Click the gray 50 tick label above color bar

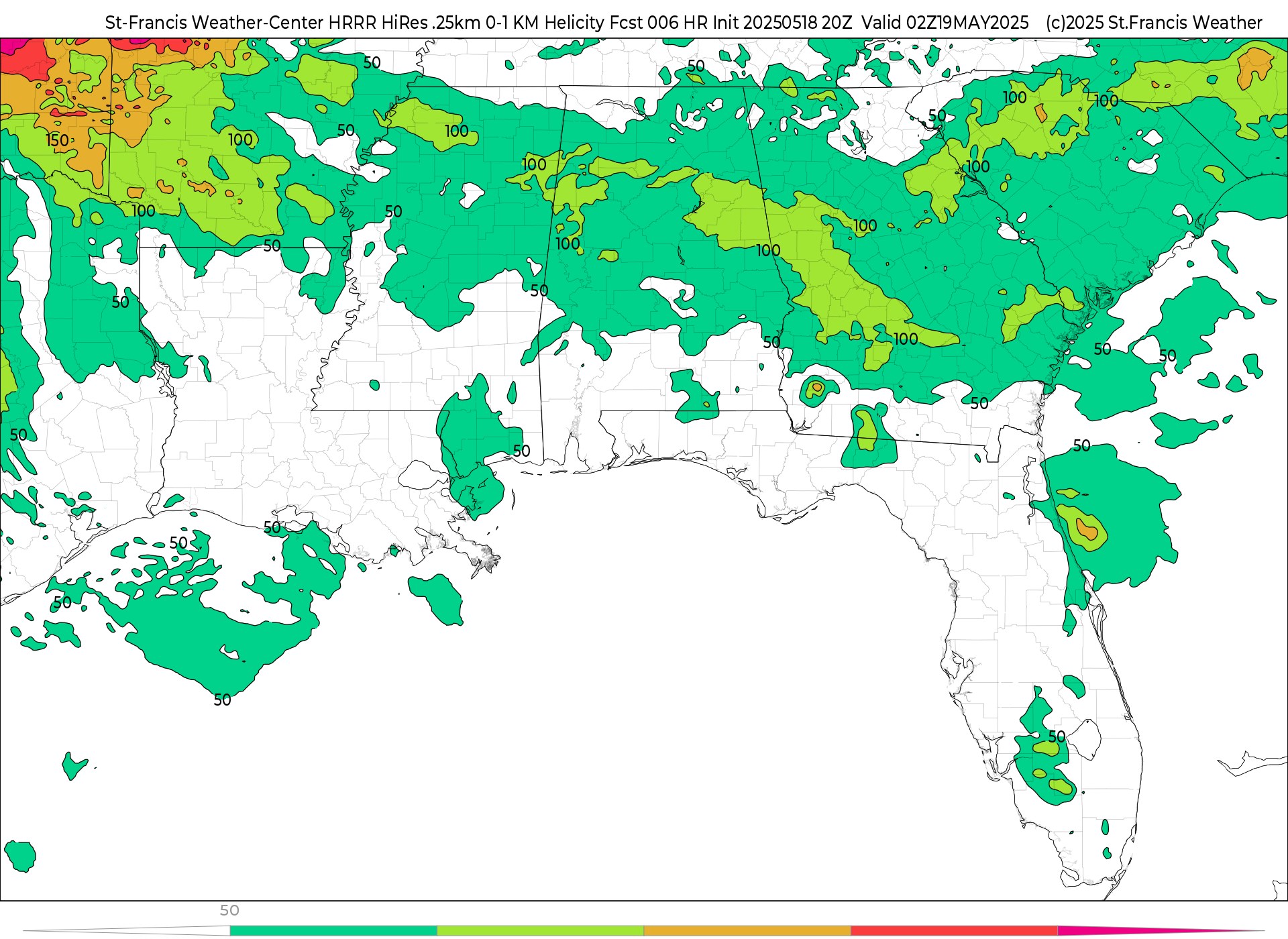click(229, 911)
